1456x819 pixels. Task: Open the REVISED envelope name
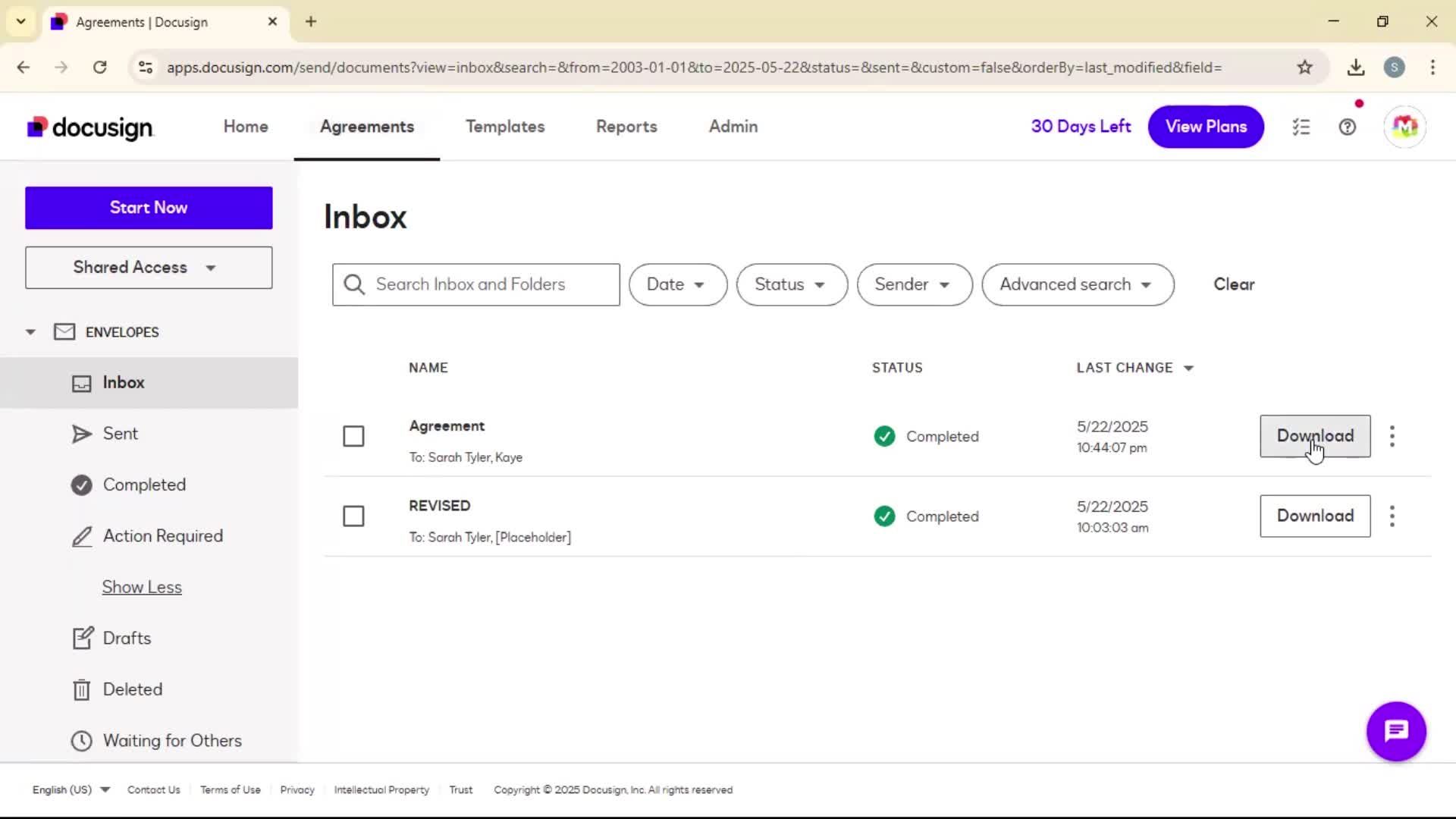tap(440, 506)
